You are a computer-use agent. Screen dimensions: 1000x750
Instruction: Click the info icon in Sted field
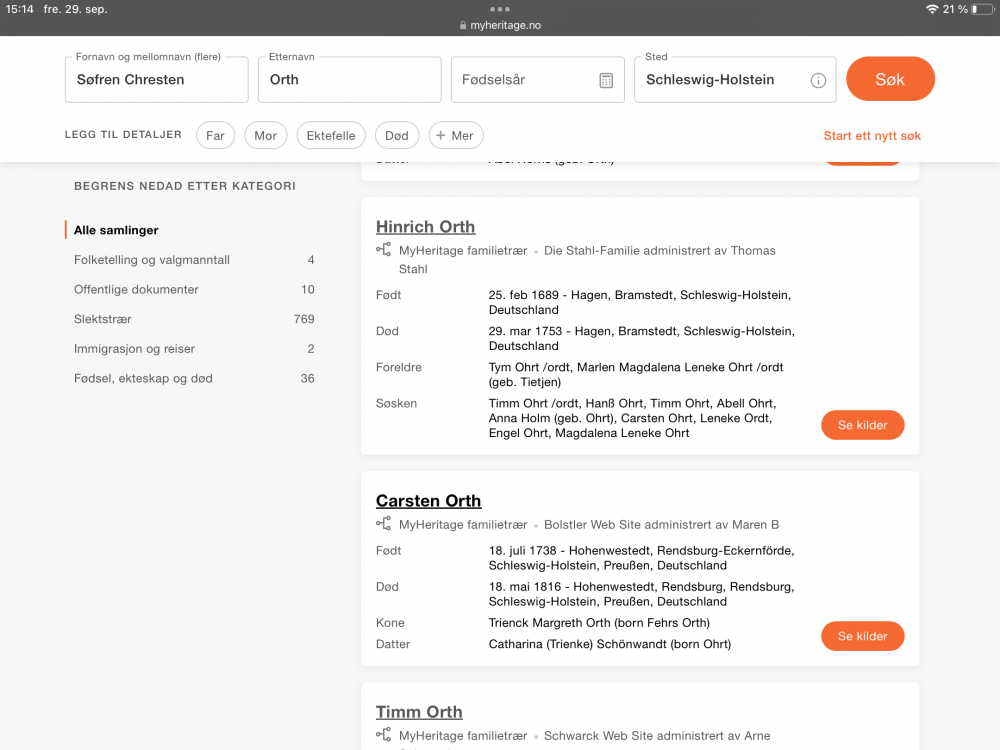pyautogui.click(x=818, y=80)
